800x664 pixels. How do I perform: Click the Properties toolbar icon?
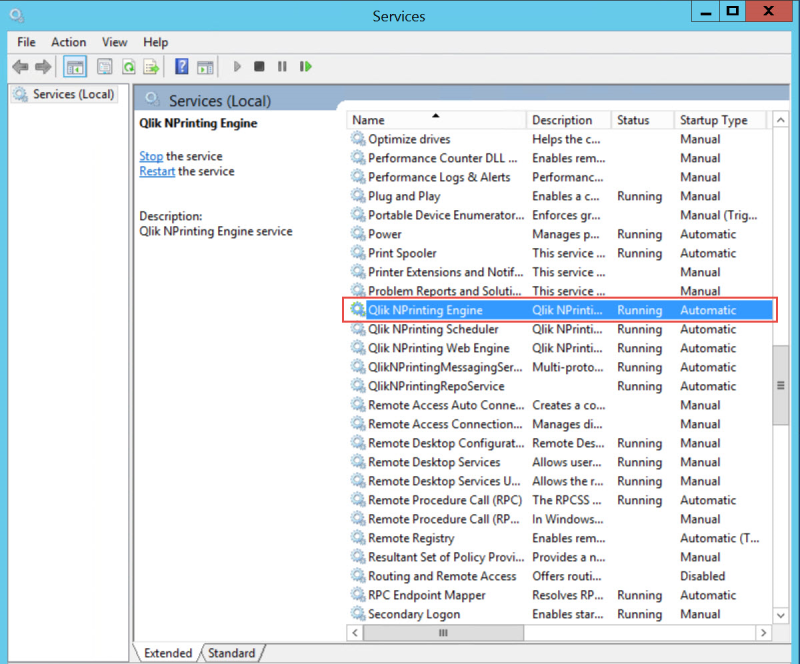coord(104,67)
